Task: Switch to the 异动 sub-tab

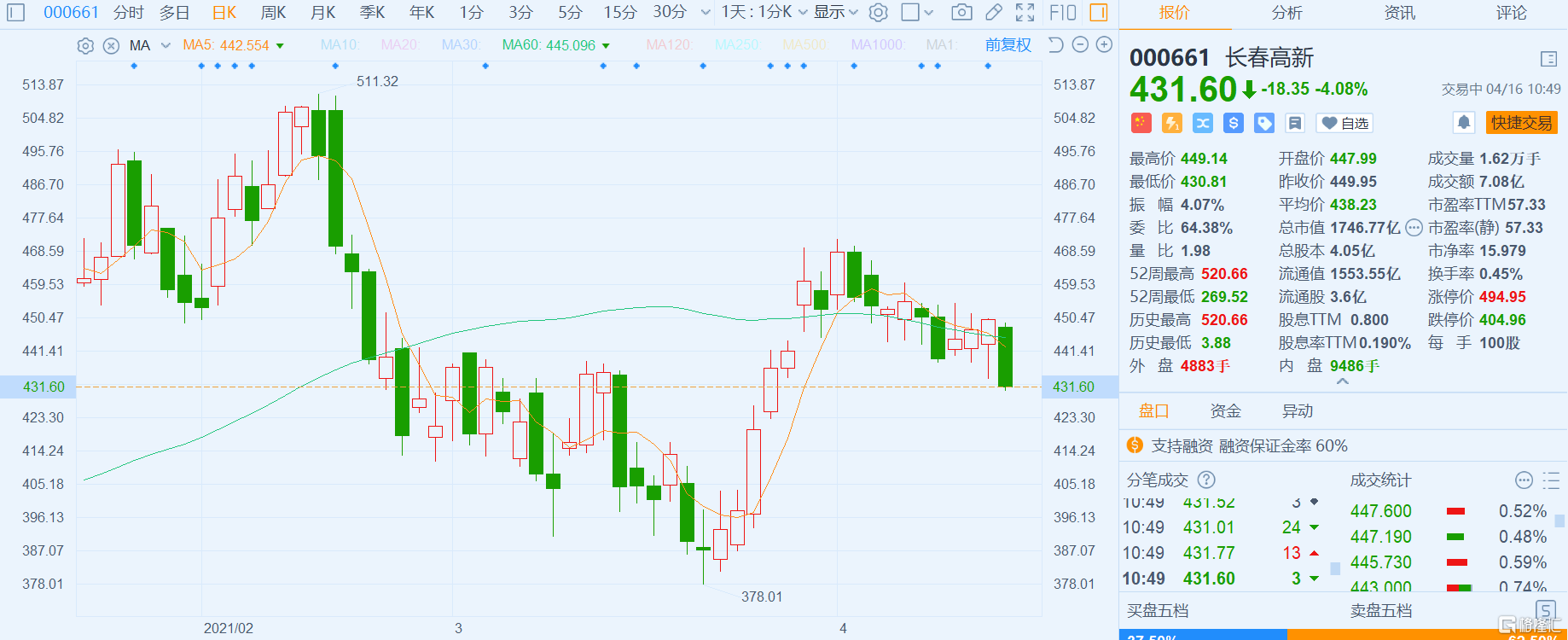Action: [1298, 411]
